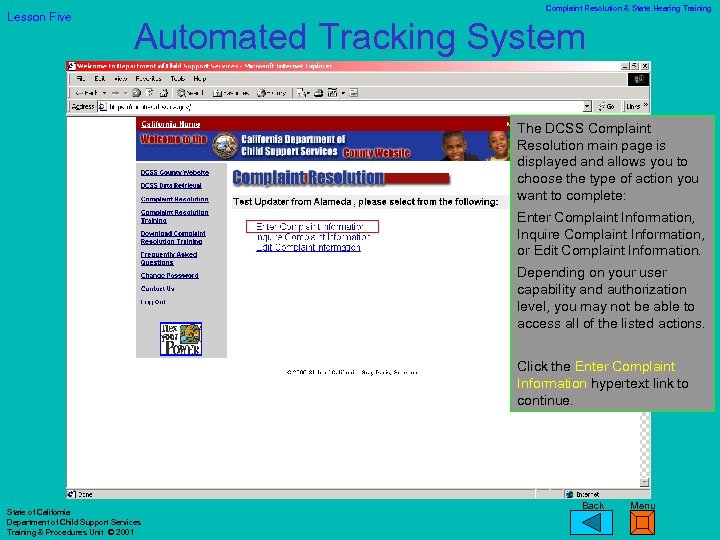Click the blue Back arrow navigation button

point(591,523)
